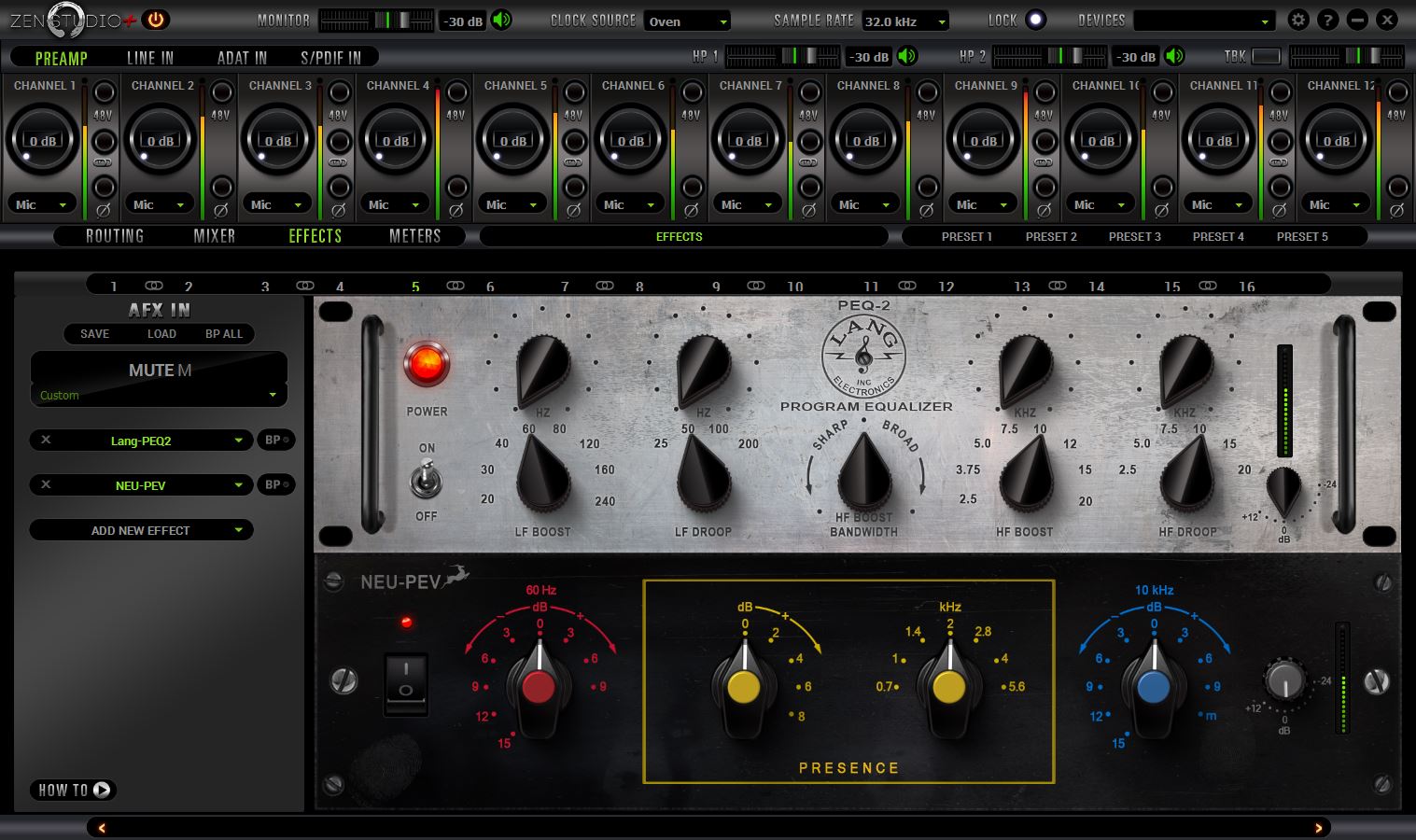Screen dimensions: 1416x840
Task: Click the Monitor volume slider
Action: click(376, 21)
